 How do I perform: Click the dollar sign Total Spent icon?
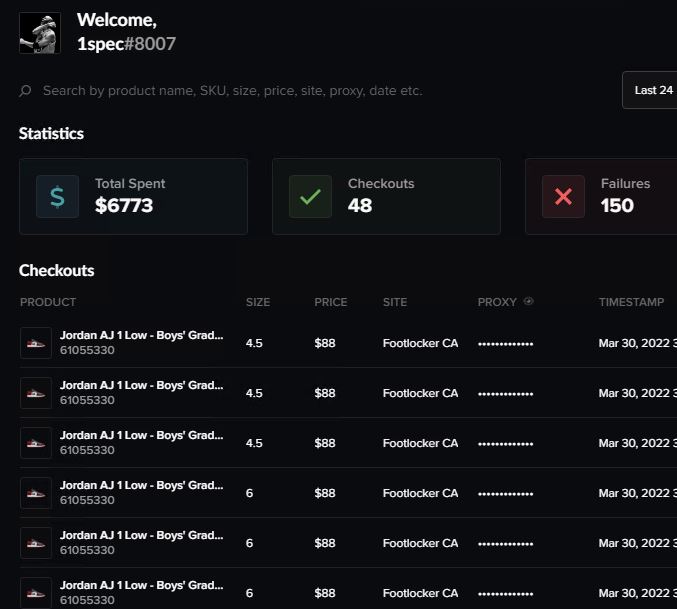(x=57, y=196)
